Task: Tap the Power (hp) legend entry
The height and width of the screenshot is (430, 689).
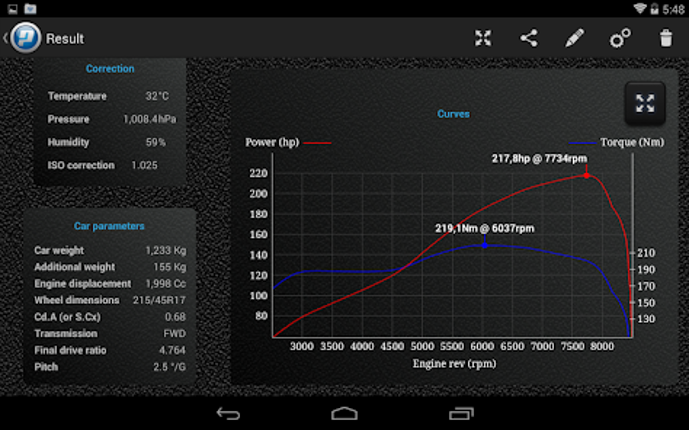Action: pyautogui.click(x=286, y=142)
